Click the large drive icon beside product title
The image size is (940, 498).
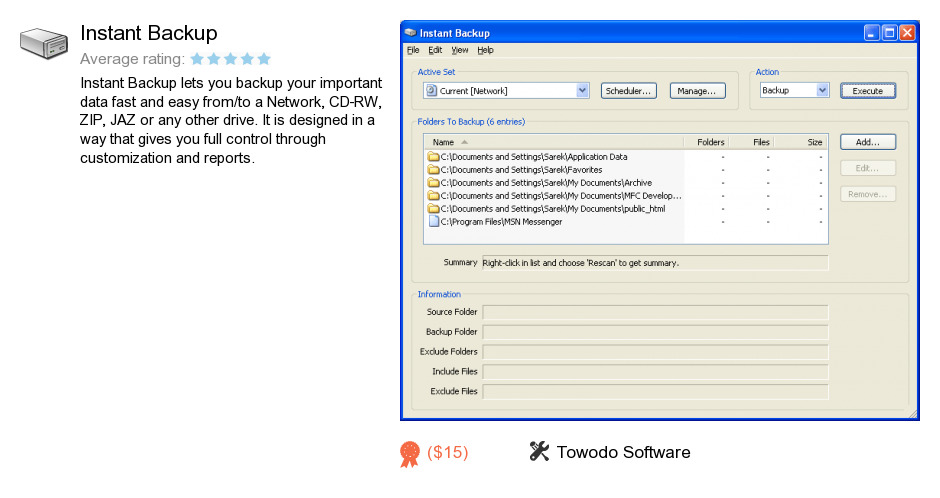(x=44, y=44)
